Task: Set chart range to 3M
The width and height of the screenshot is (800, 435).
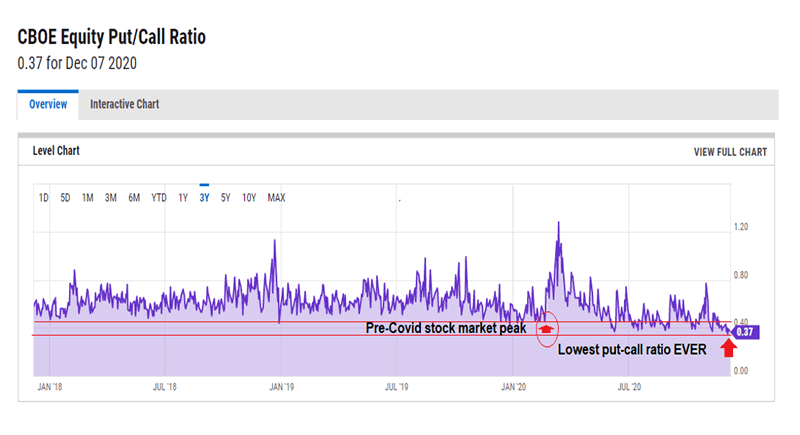Action: coord(111,198)
